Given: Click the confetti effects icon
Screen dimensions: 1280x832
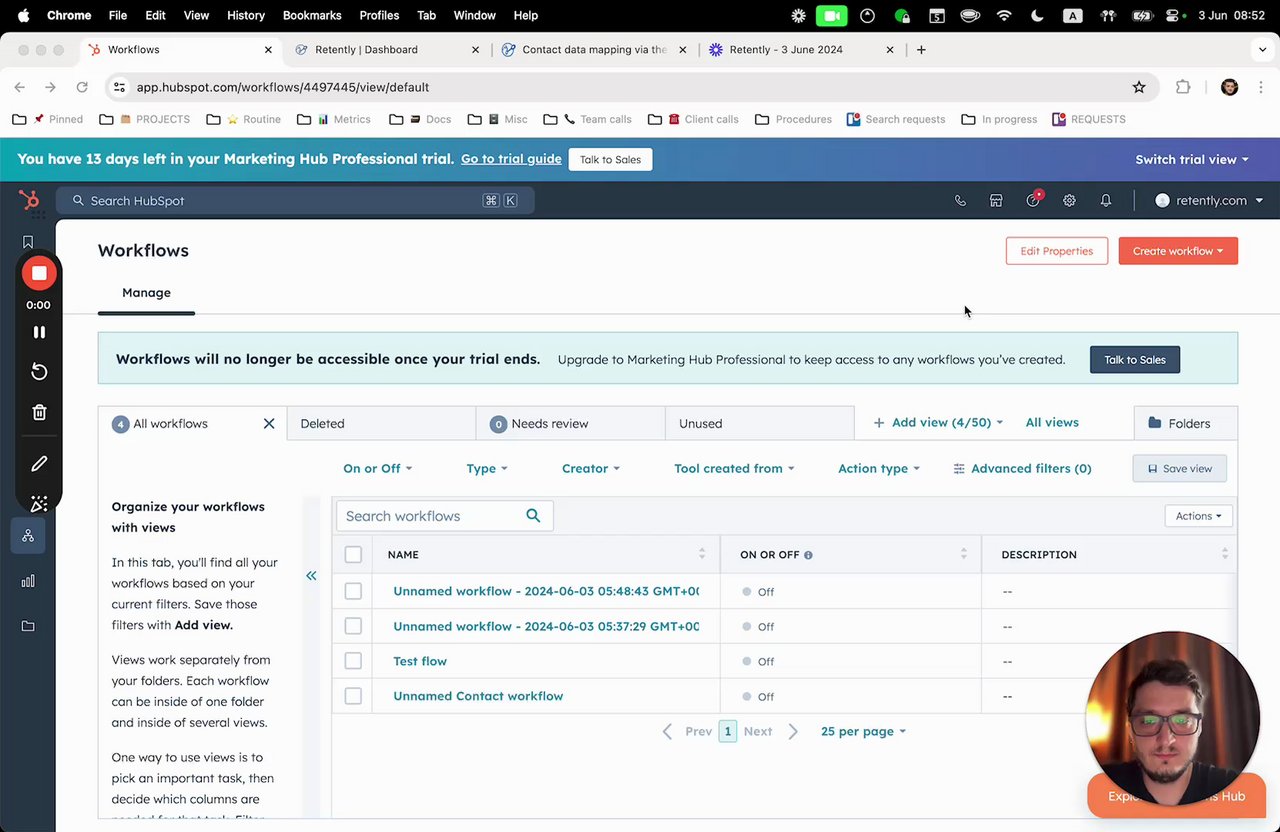Looking at the screenshot, I should (x=39, y=504).
